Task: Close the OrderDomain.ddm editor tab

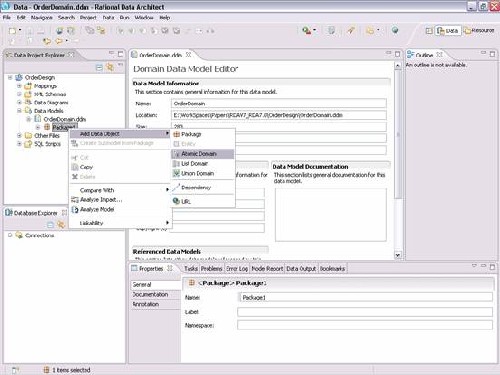Action: tap(188, 54)
